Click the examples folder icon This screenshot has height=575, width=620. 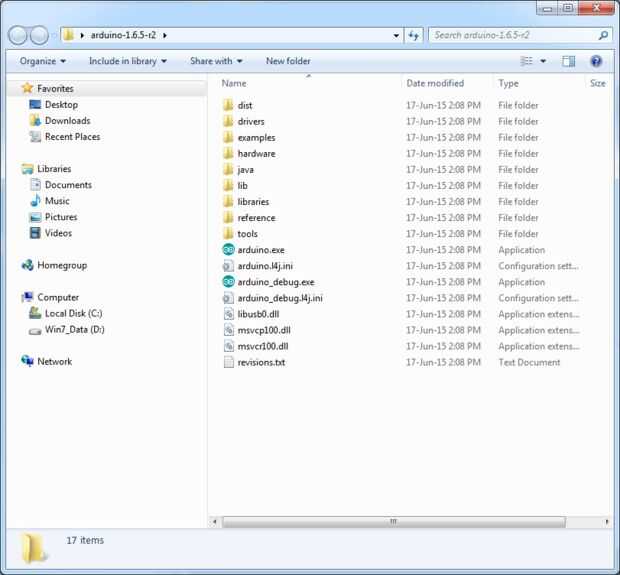point(228,137)
